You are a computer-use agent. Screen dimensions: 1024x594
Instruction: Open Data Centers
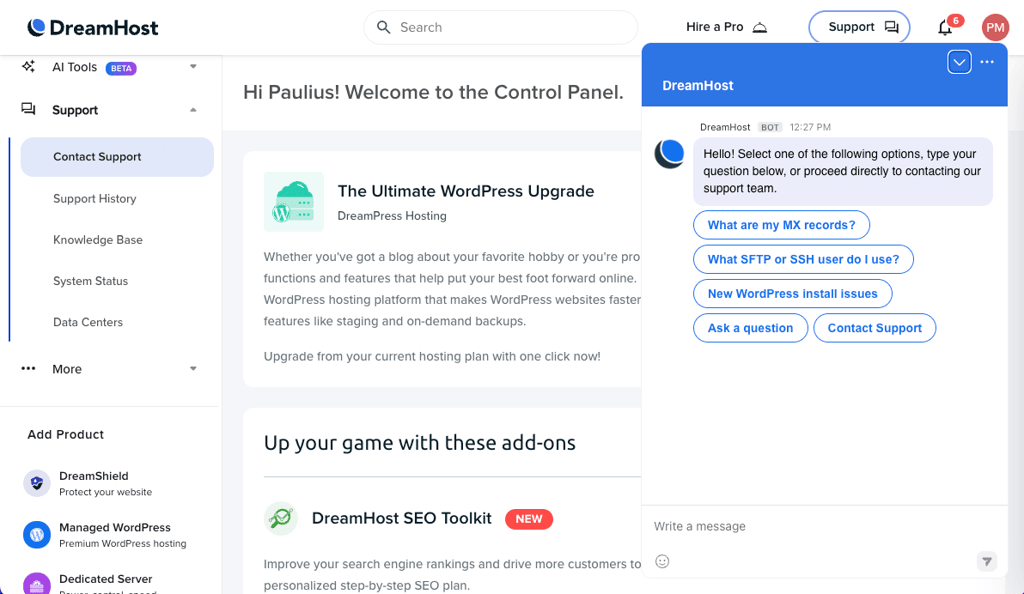(88, 322)
